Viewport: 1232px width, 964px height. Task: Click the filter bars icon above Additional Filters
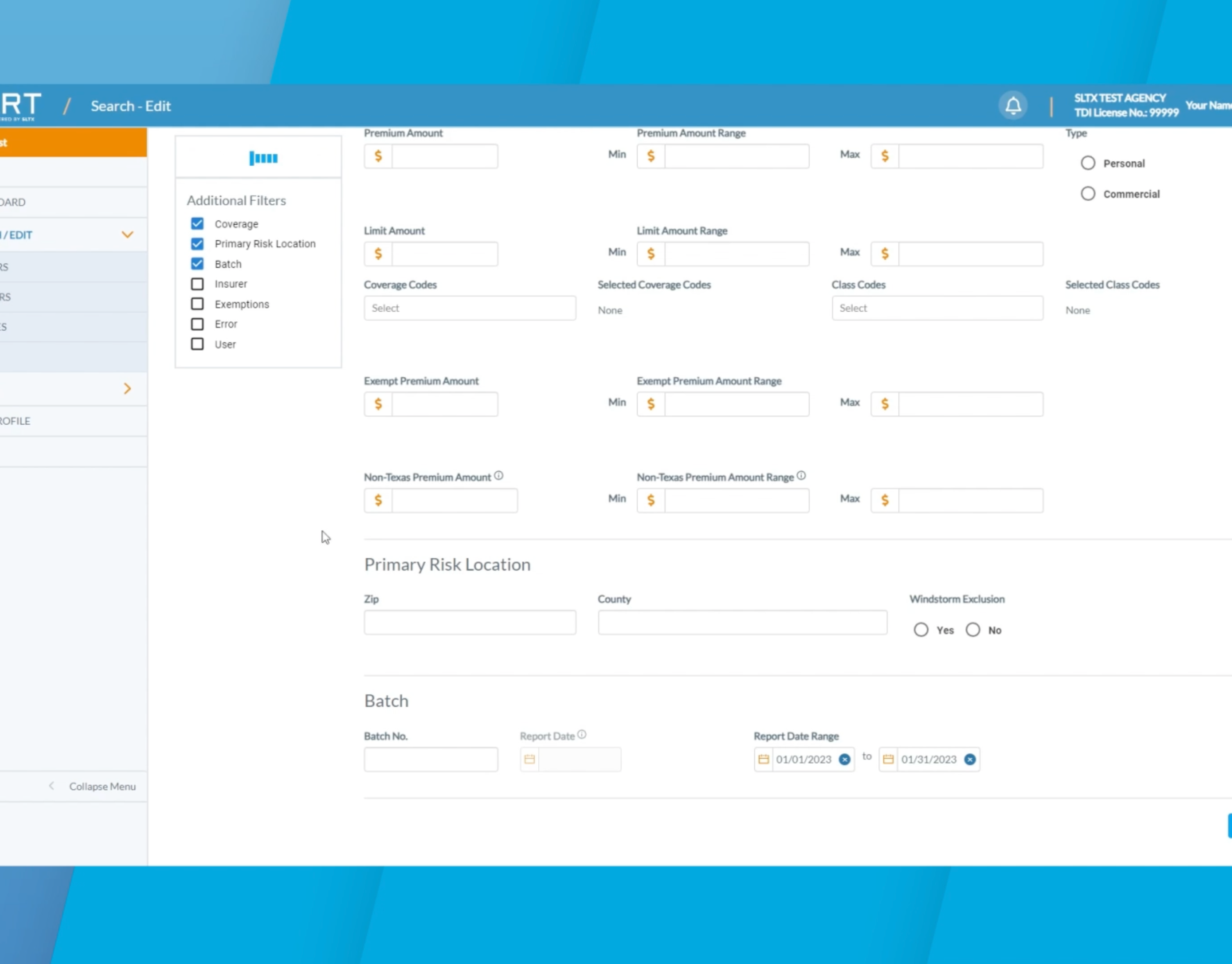pos(263,158)
